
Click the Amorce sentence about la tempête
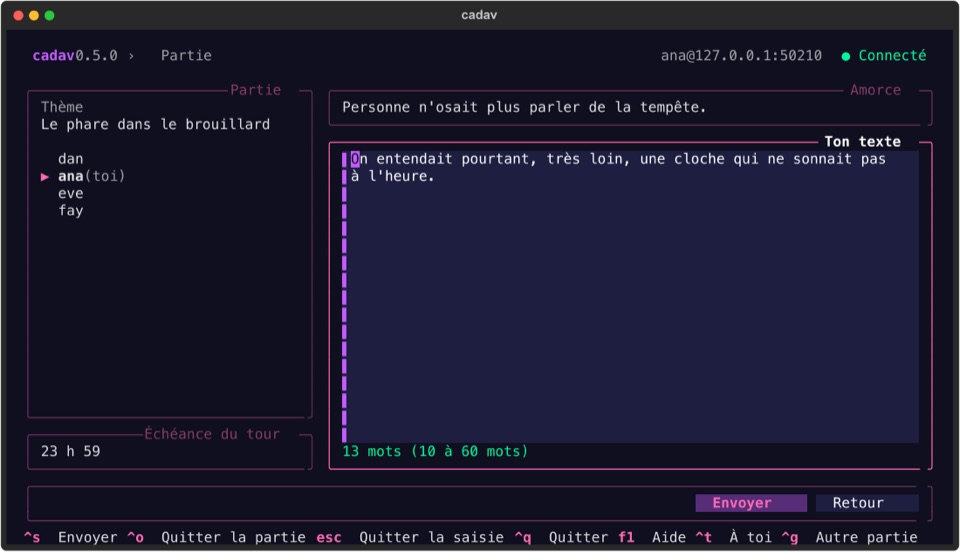click(x=523, y=107)
